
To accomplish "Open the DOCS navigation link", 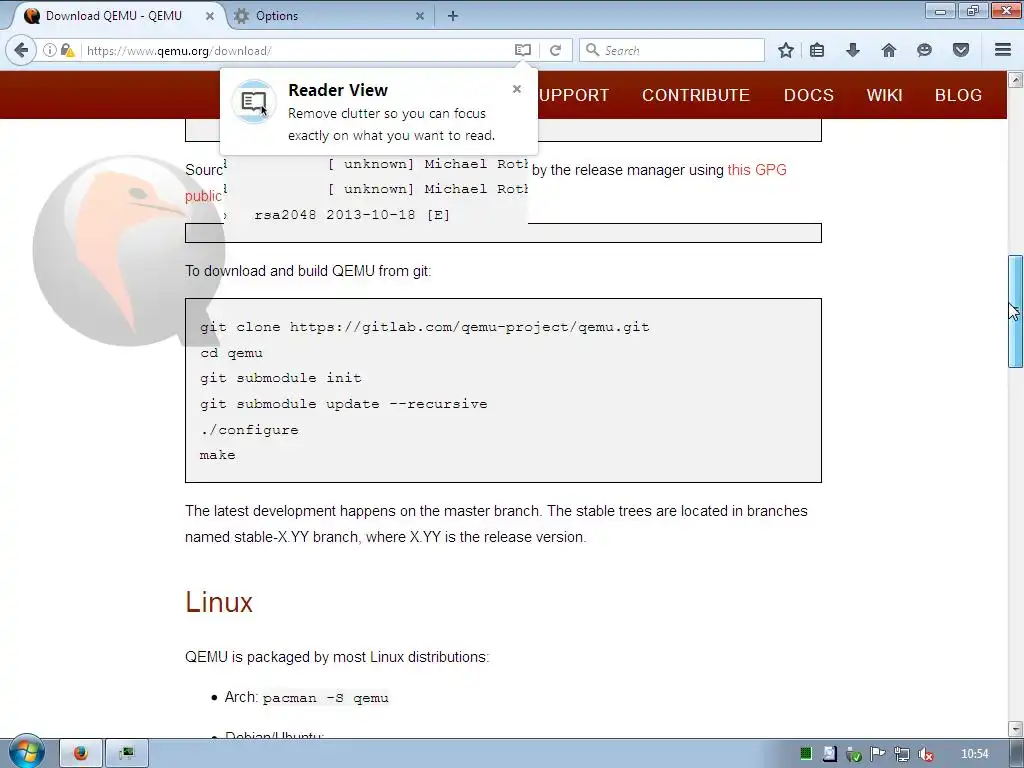I will 808,95.
